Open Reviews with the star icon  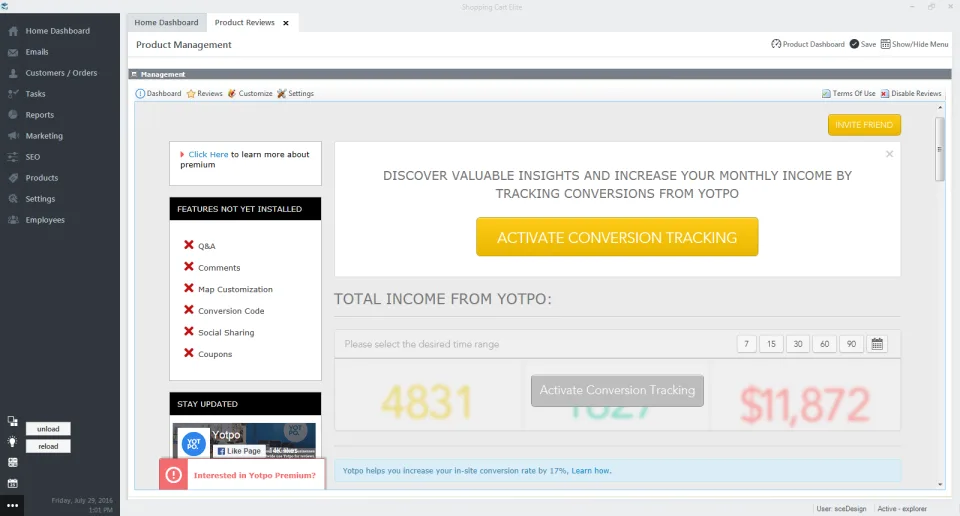click(x=204, y=94)
